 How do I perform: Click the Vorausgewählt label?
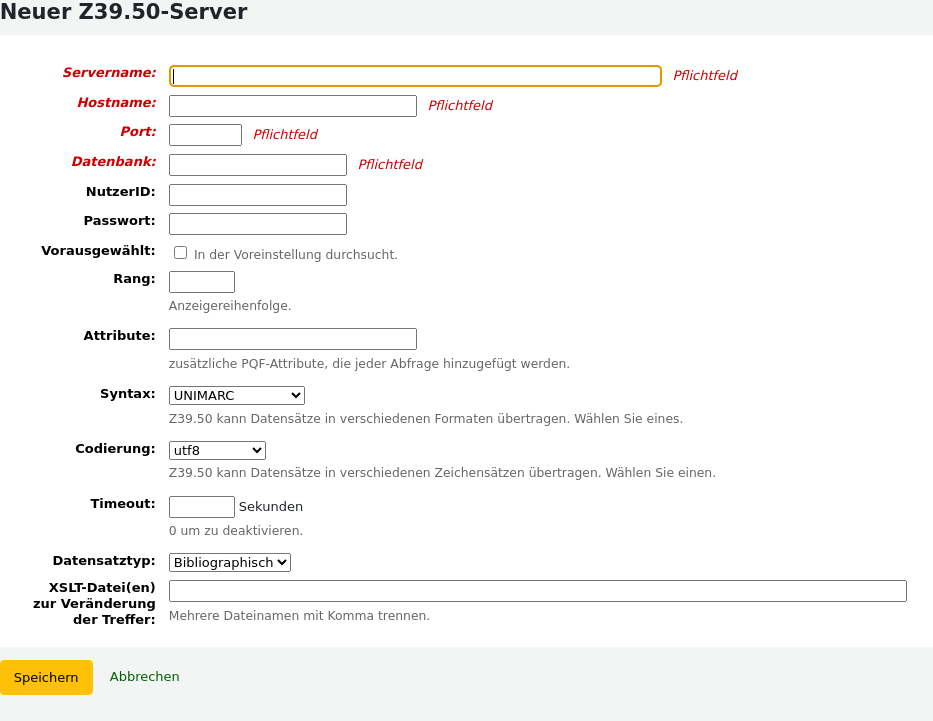coord(97,250)
